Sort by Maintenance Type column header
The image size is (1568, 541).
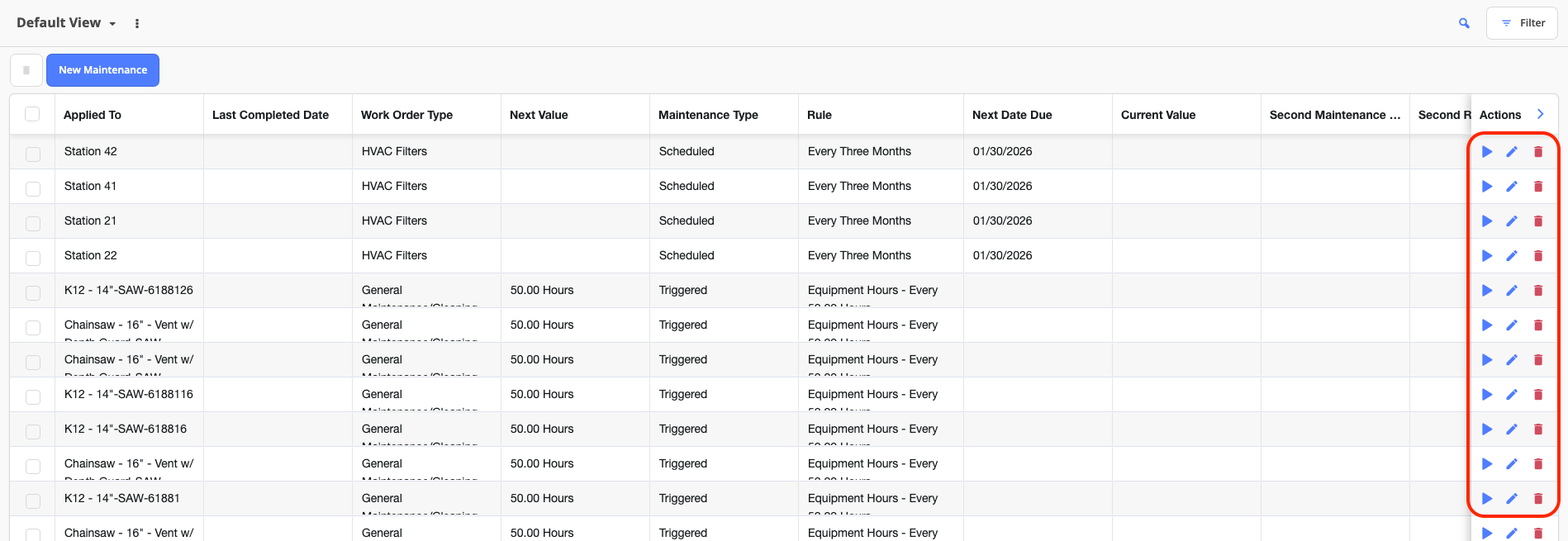pyautogui.click(x=708, y=115)
